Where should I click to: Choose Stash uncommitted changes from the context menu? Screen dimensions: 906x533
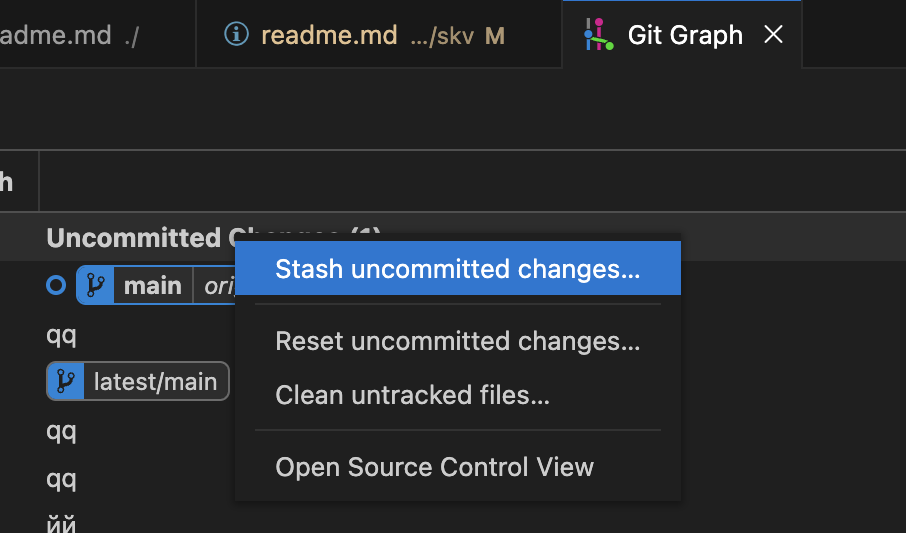pyautogui.click(x=457, y=269)
